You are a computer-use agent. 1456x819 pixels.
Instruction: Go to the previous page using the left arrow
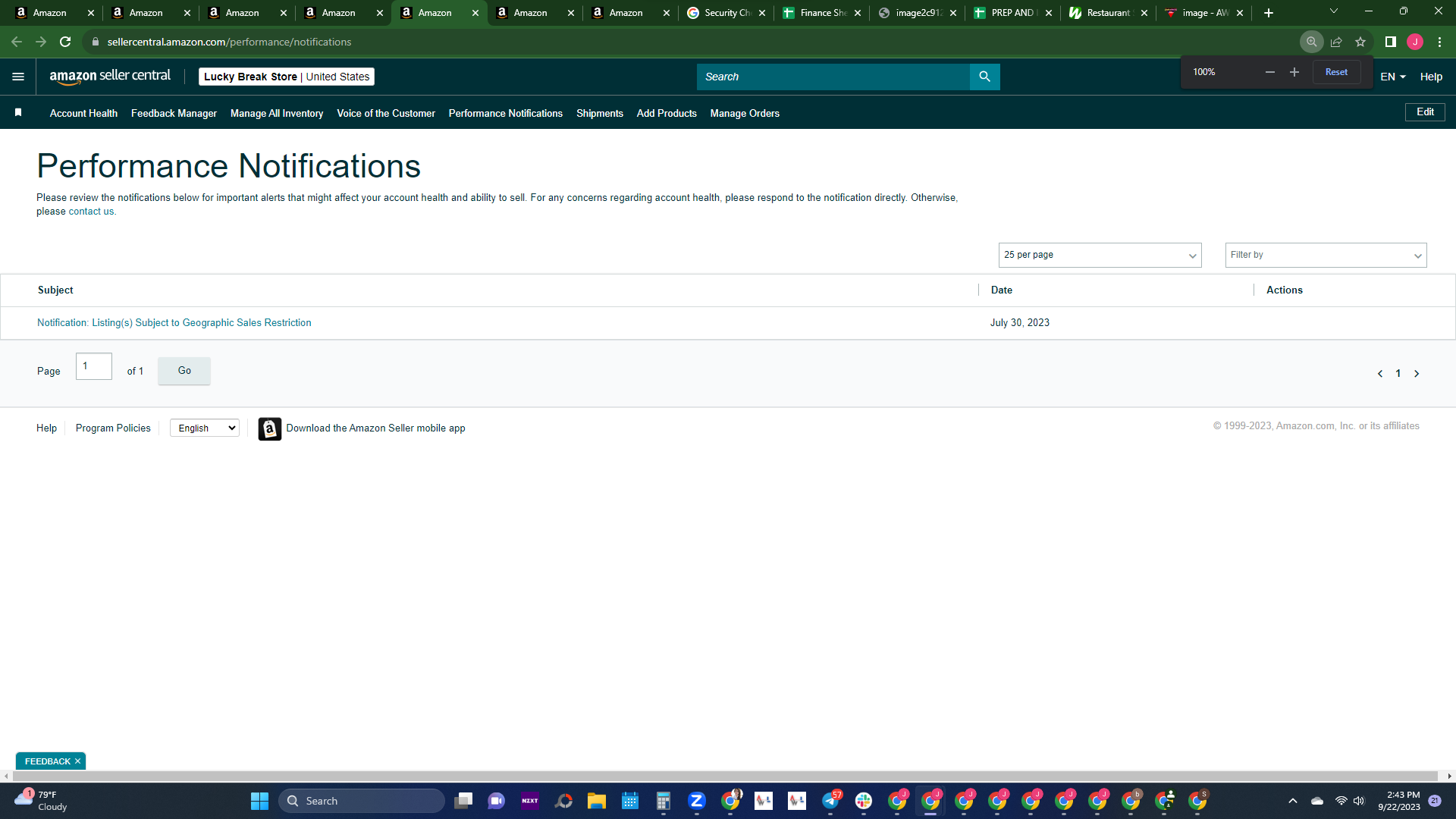click(1379, 374)
